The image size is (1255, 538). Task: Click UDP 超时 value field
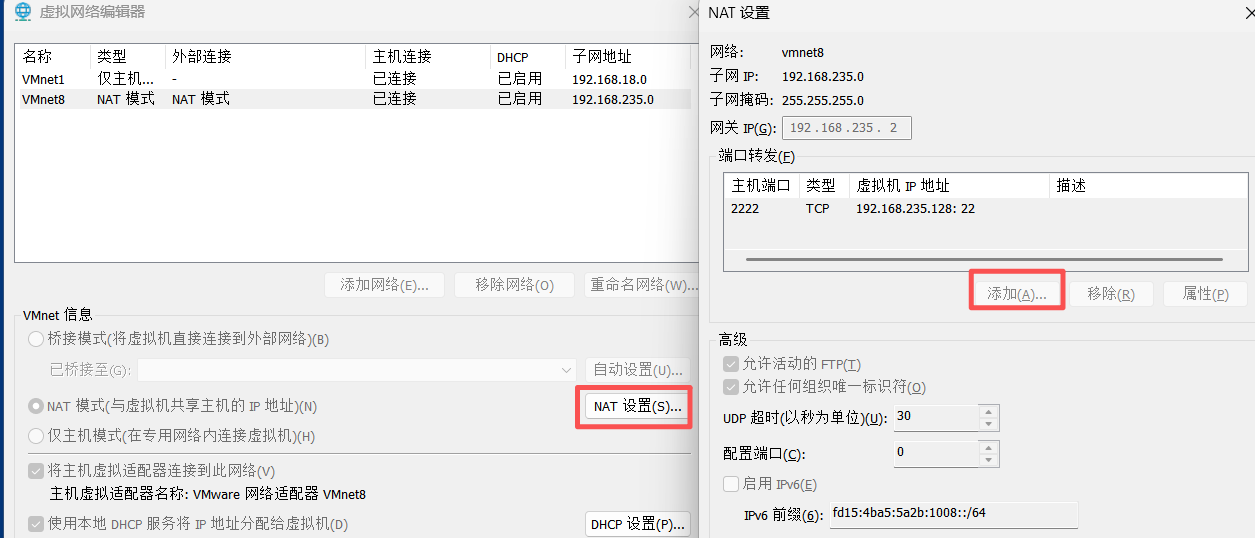click(x=936, y=417)
